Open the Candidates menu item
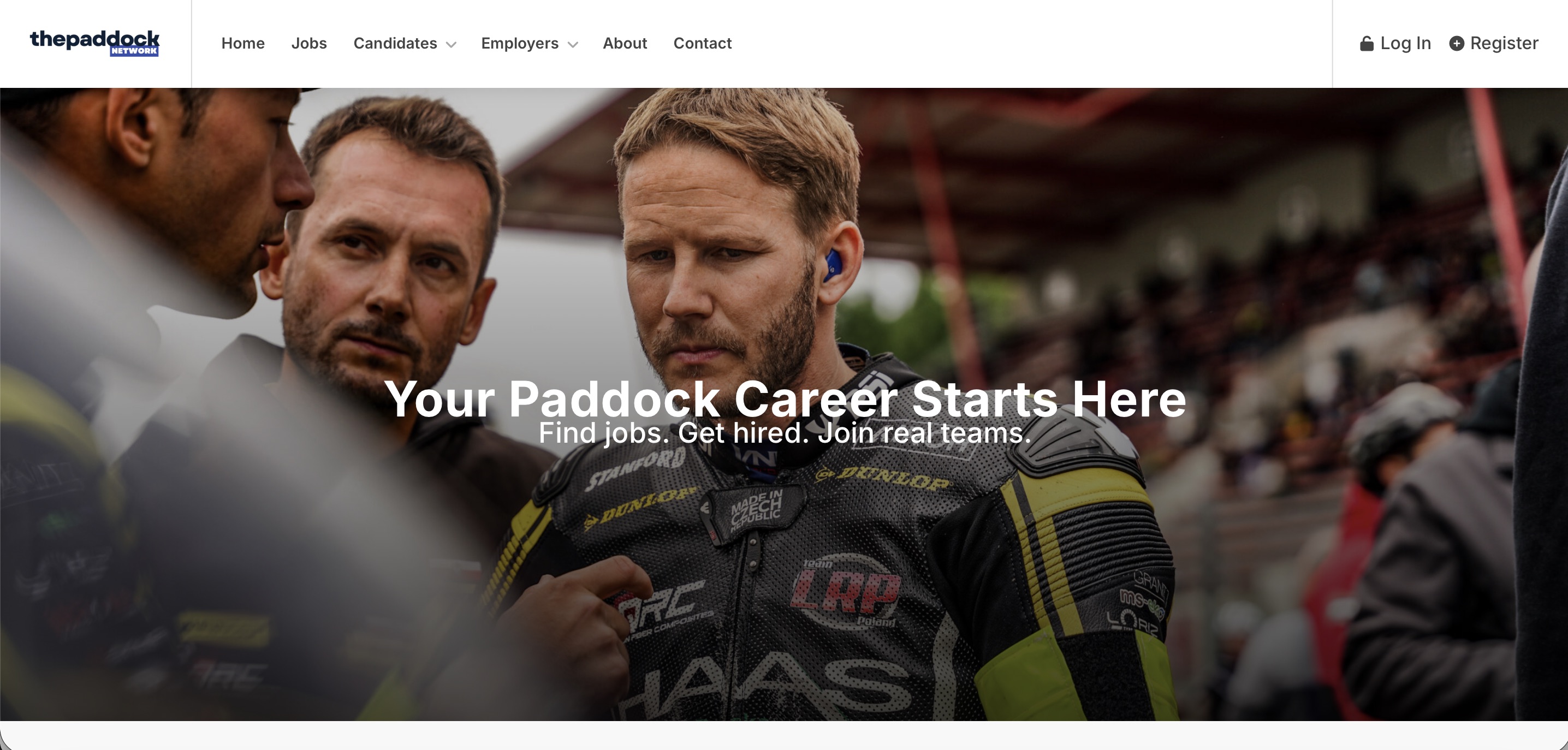This screenshot has height=750, width=1568. pos(395,43)
